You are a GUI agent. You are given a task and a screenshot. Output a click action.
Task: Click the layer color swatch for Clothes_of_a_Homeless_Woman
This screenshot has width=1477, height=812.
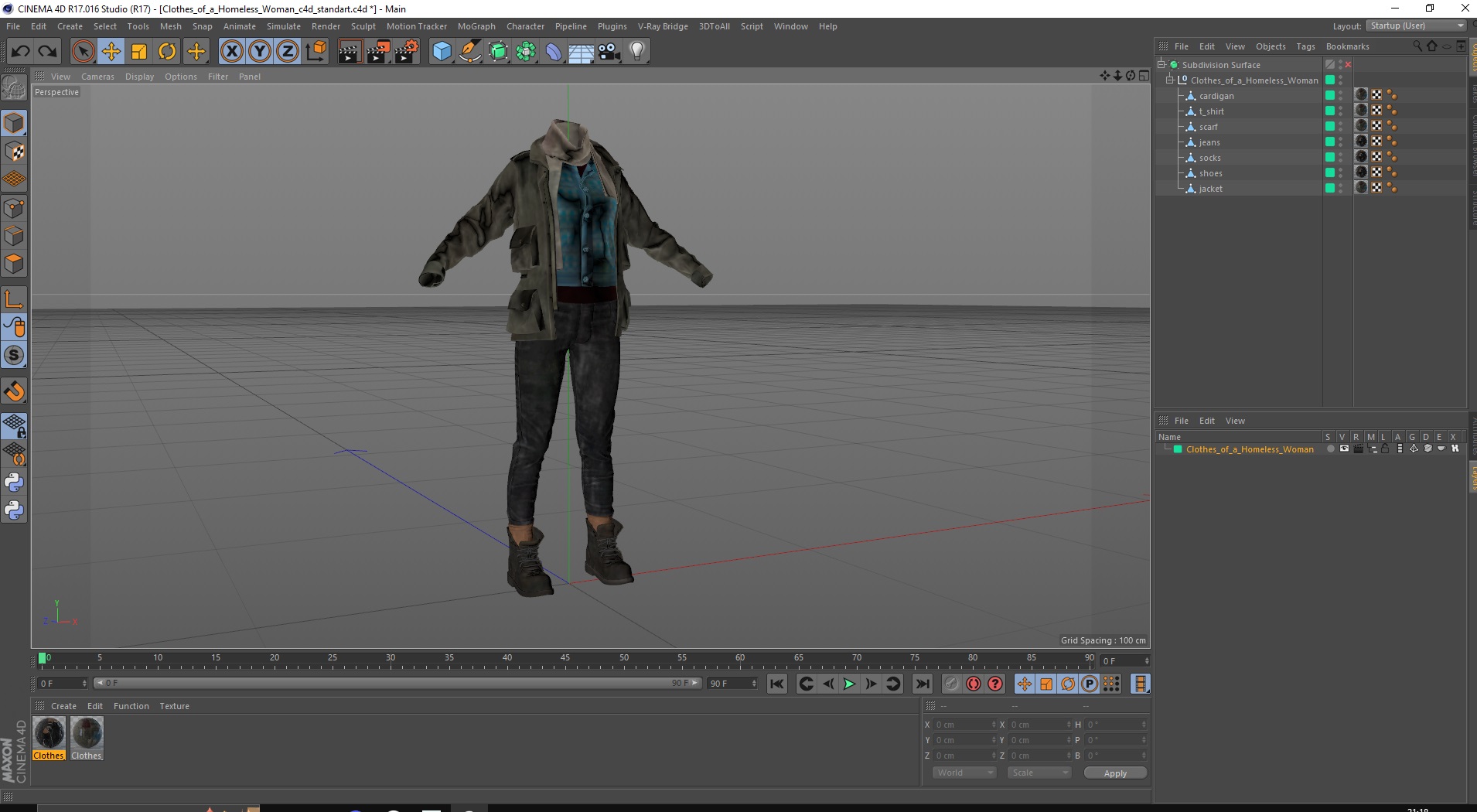point(1178,449)
